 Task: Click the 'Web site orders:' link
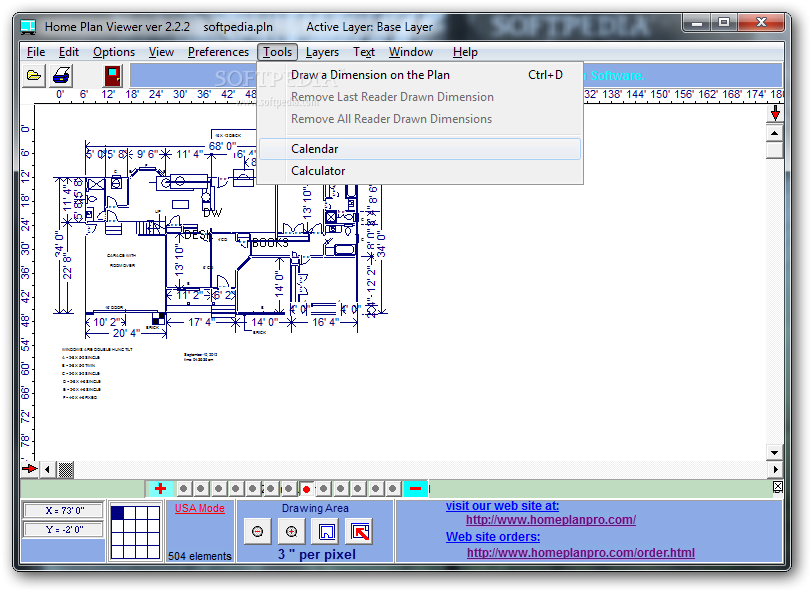[493, 537]
